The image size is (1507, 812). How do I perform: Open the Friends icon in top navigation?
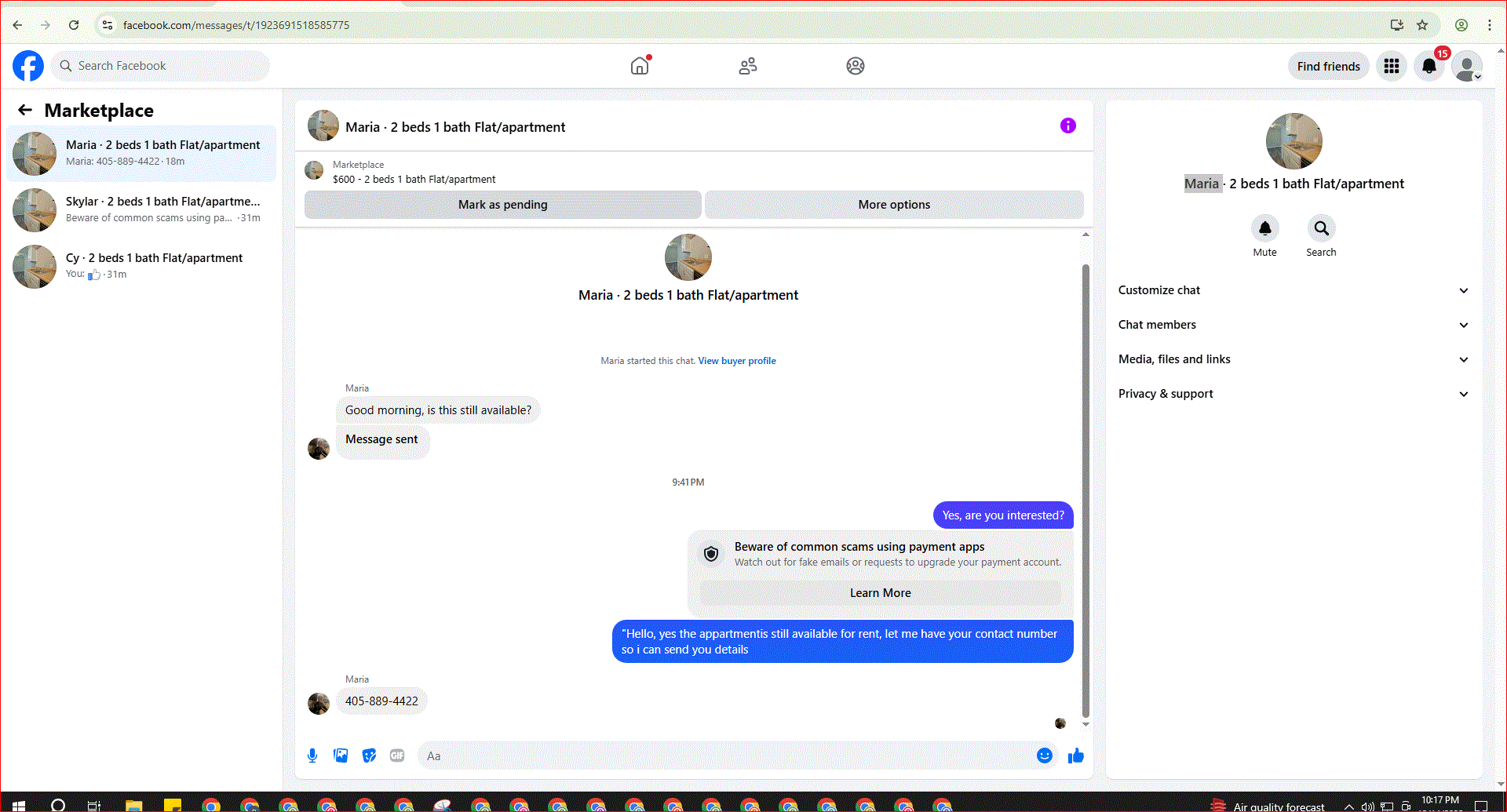point(748,66)
